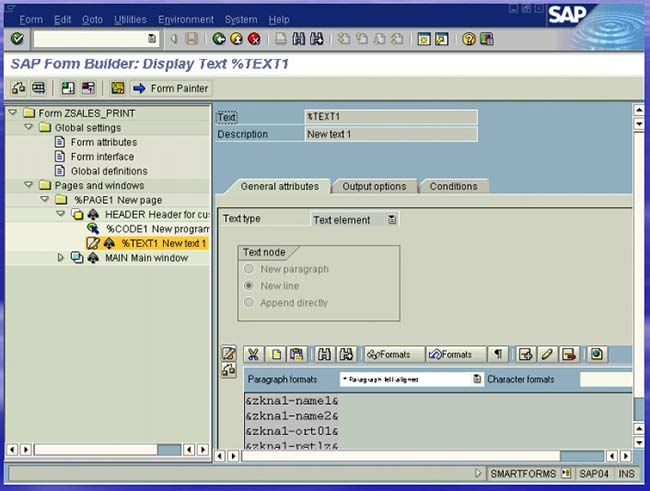Select the %TEXT1 New text 1 node
This screenshot has height=491, width=650.
pos(164,243)
